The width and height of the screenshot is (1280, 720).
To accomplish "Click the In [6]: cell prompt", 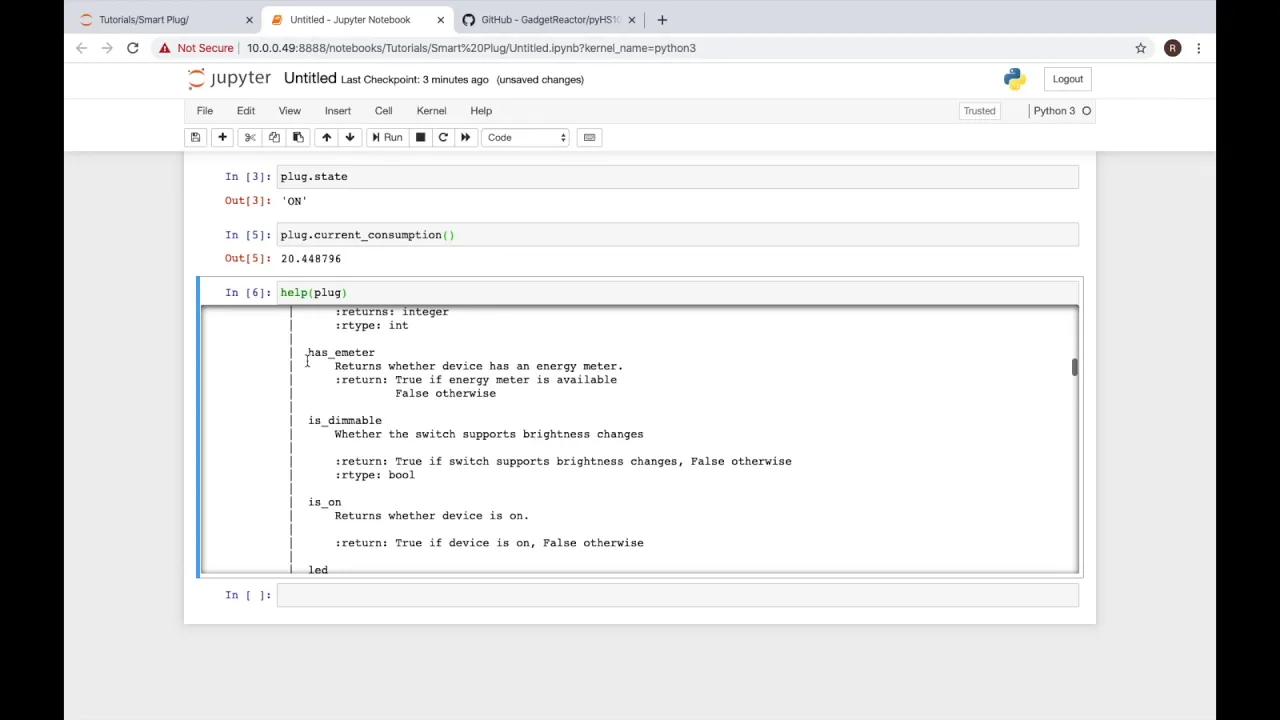I will point(247,293).
